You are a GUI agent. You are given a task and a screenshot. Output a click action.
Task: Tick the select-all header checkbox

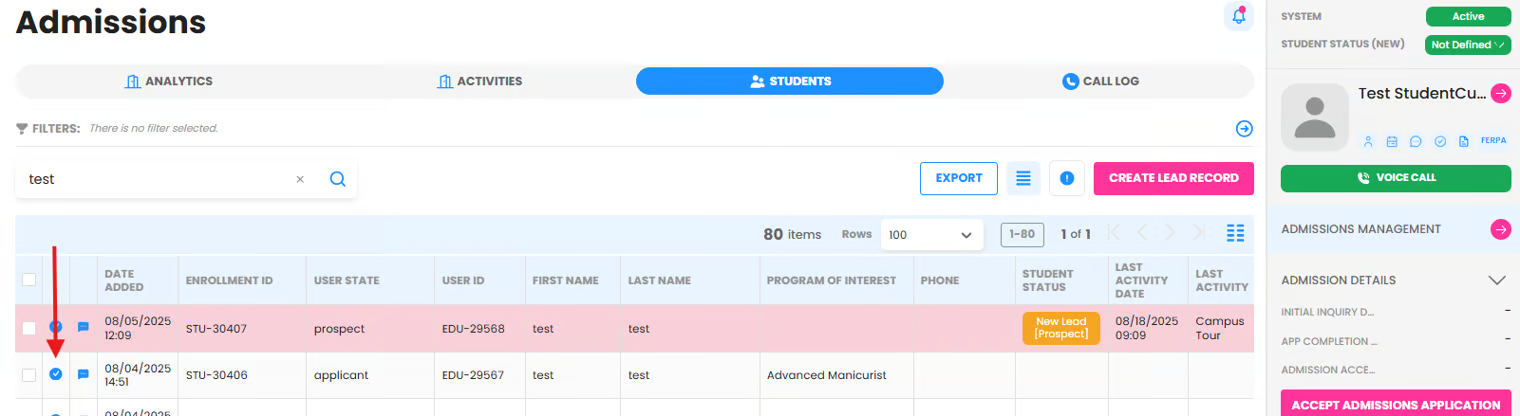pyautogui.click(x=29, y=280)
